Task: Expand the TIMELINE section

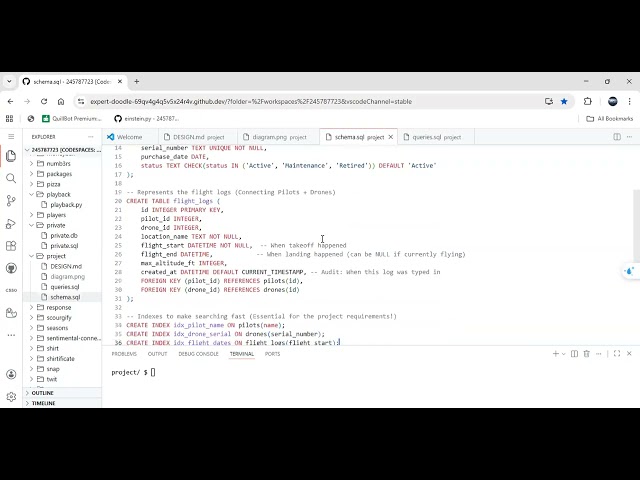Action: [62, 403]
